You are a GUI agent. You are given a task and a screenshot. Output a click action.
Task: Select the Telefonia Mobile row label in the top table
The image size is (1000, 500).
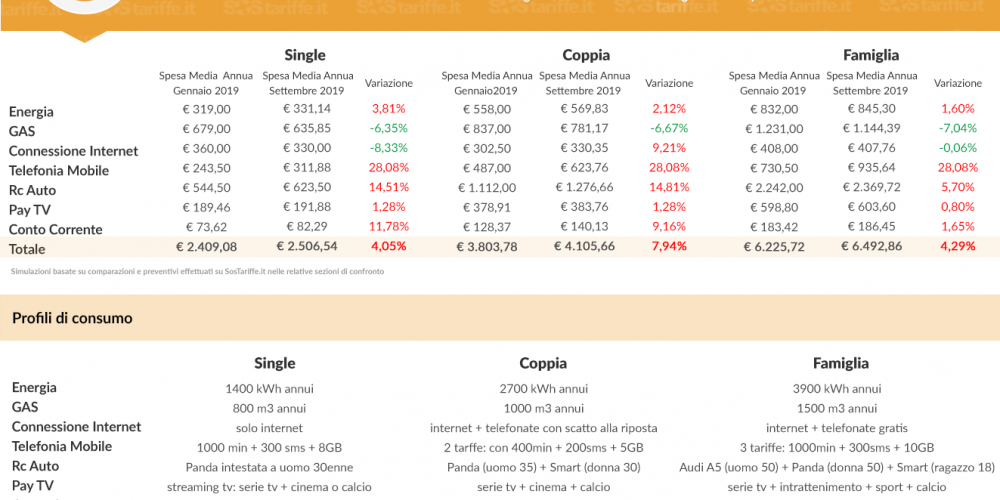pos(59,171)
